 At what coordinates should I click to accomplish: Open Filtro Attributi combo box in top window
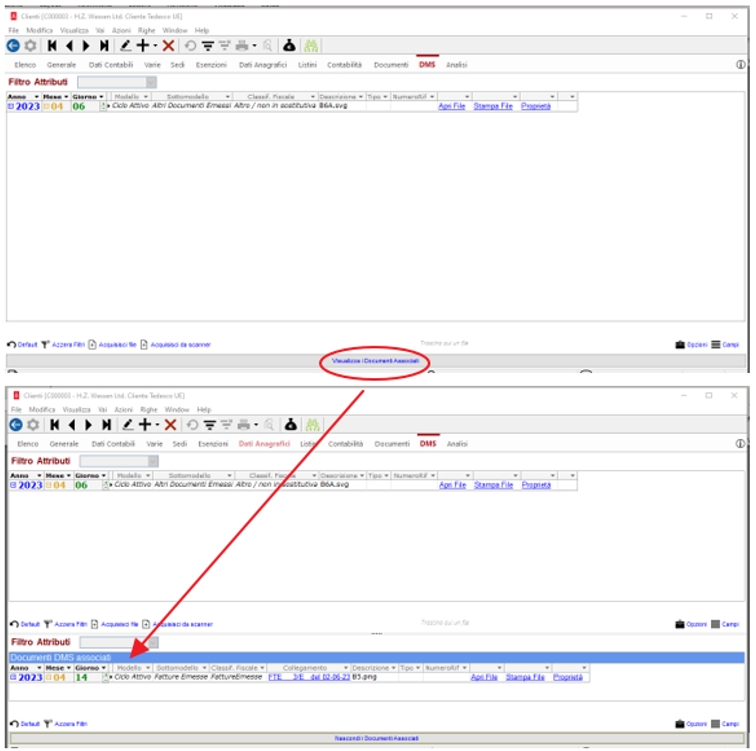(117, 82)
